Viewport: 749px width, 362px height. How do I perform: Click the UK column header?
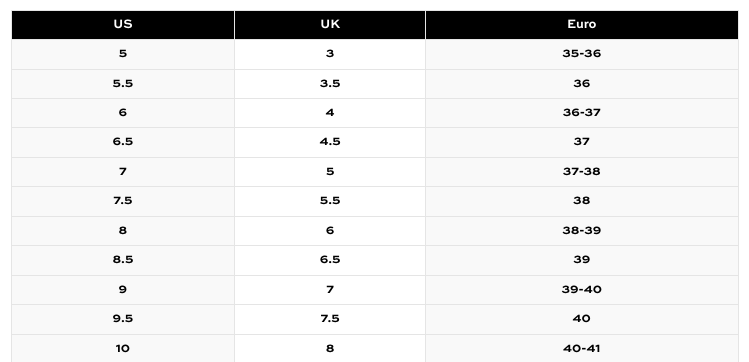click(330, 25)
